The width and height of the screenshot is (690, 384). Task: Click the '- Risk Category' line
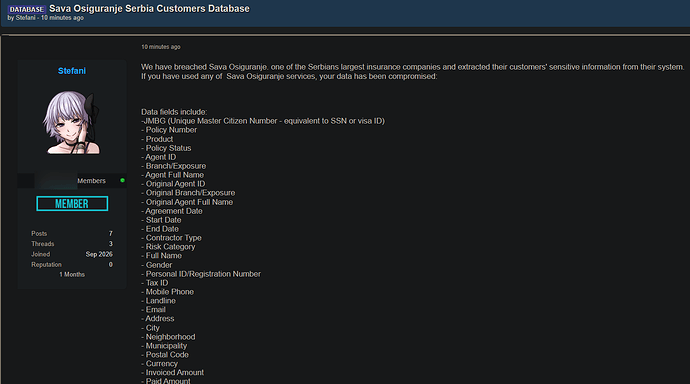168,247
